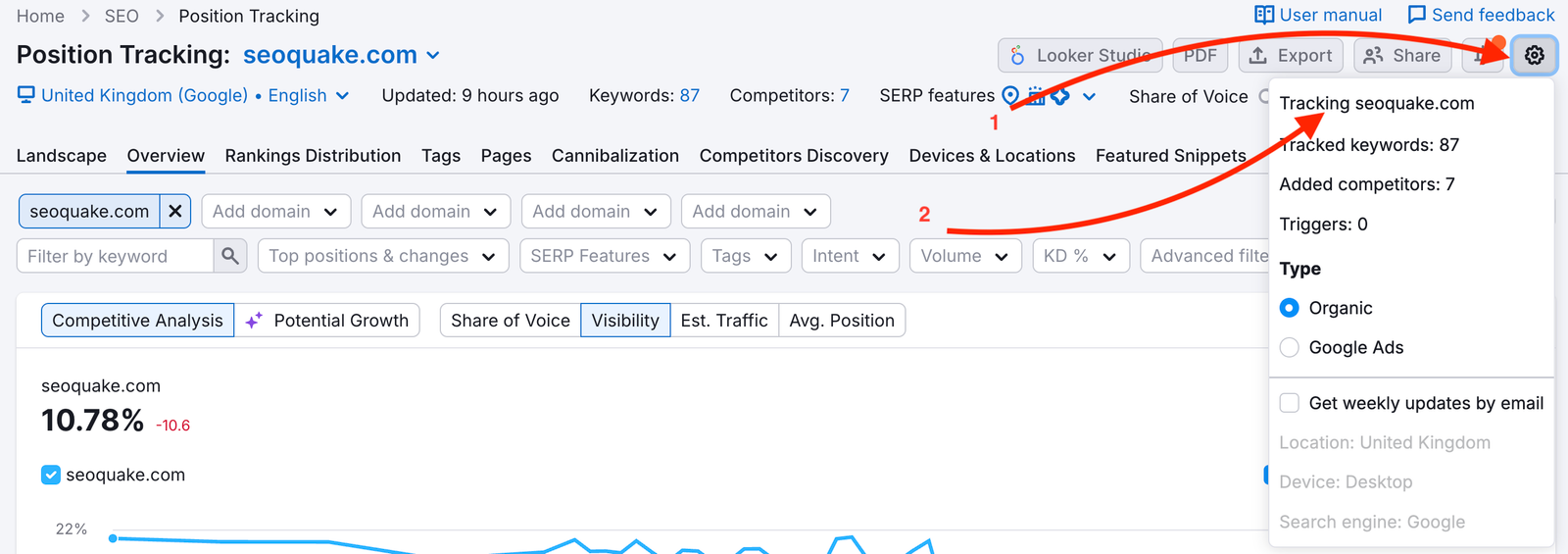Expand the Intent filter dropdown
The width and height of the screenshot is (1568, 554).
point(849,256)
